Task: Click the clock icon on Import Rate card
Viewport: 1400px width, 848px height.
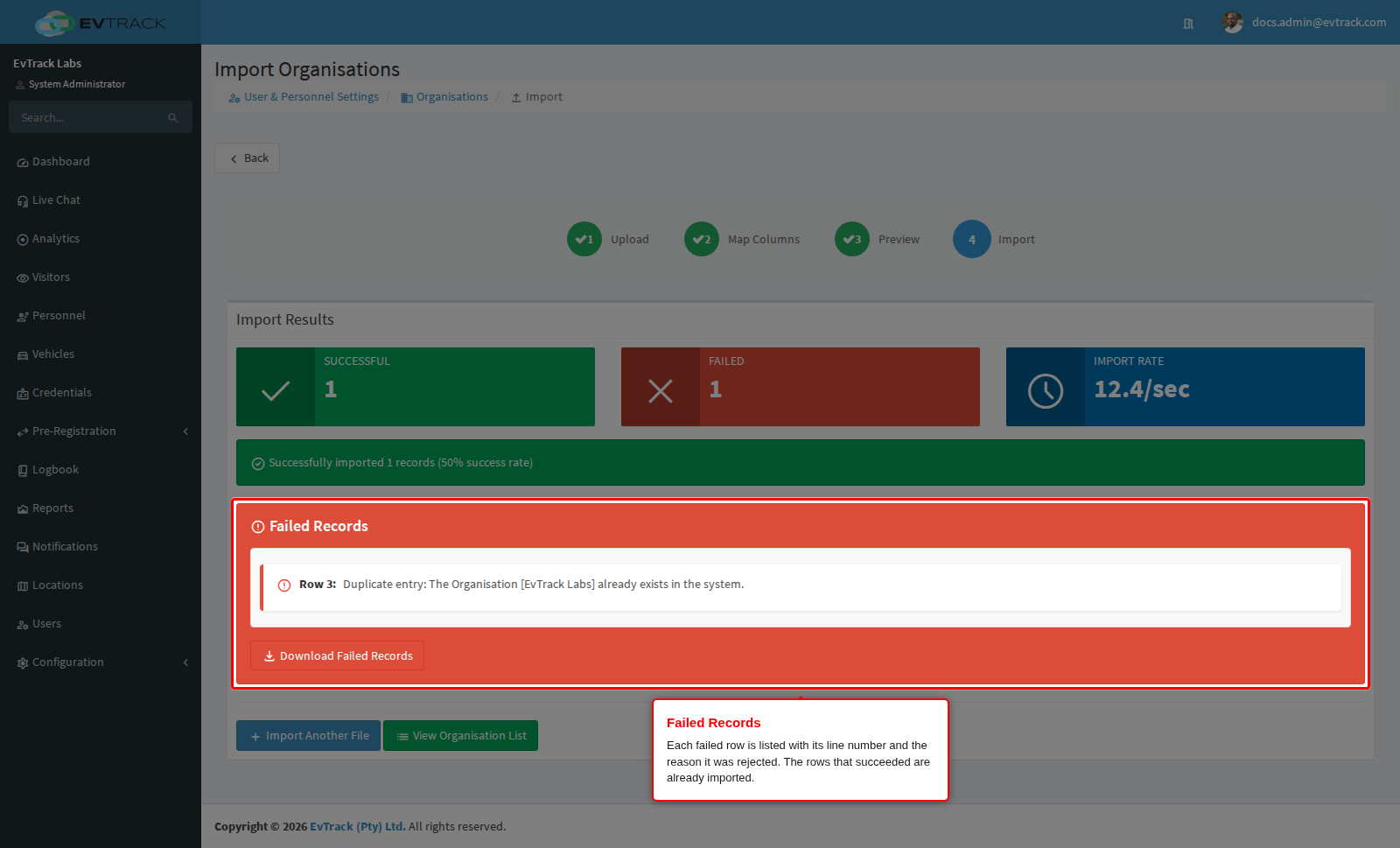Action: (x=1046, y=390)
